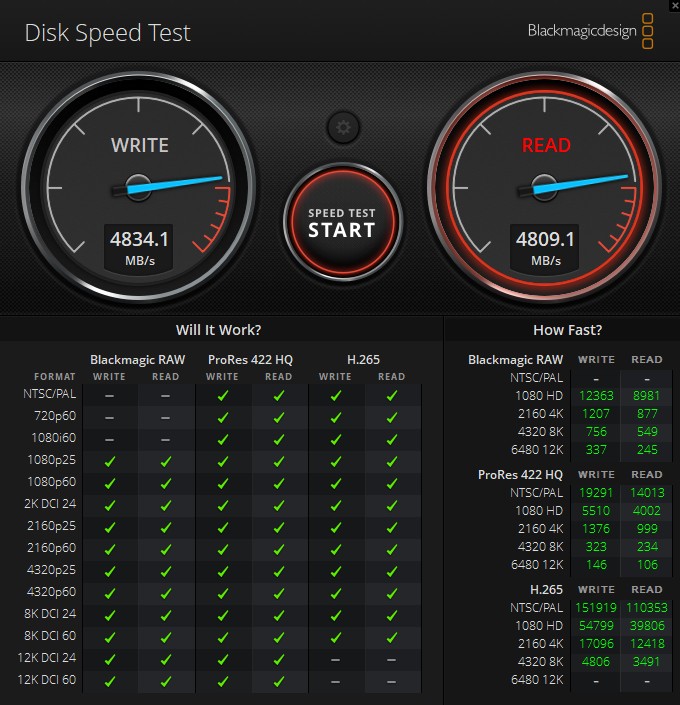Screen dimensions: 680x705
Task: Click the Disk Speed Test title
Action: 107,33
